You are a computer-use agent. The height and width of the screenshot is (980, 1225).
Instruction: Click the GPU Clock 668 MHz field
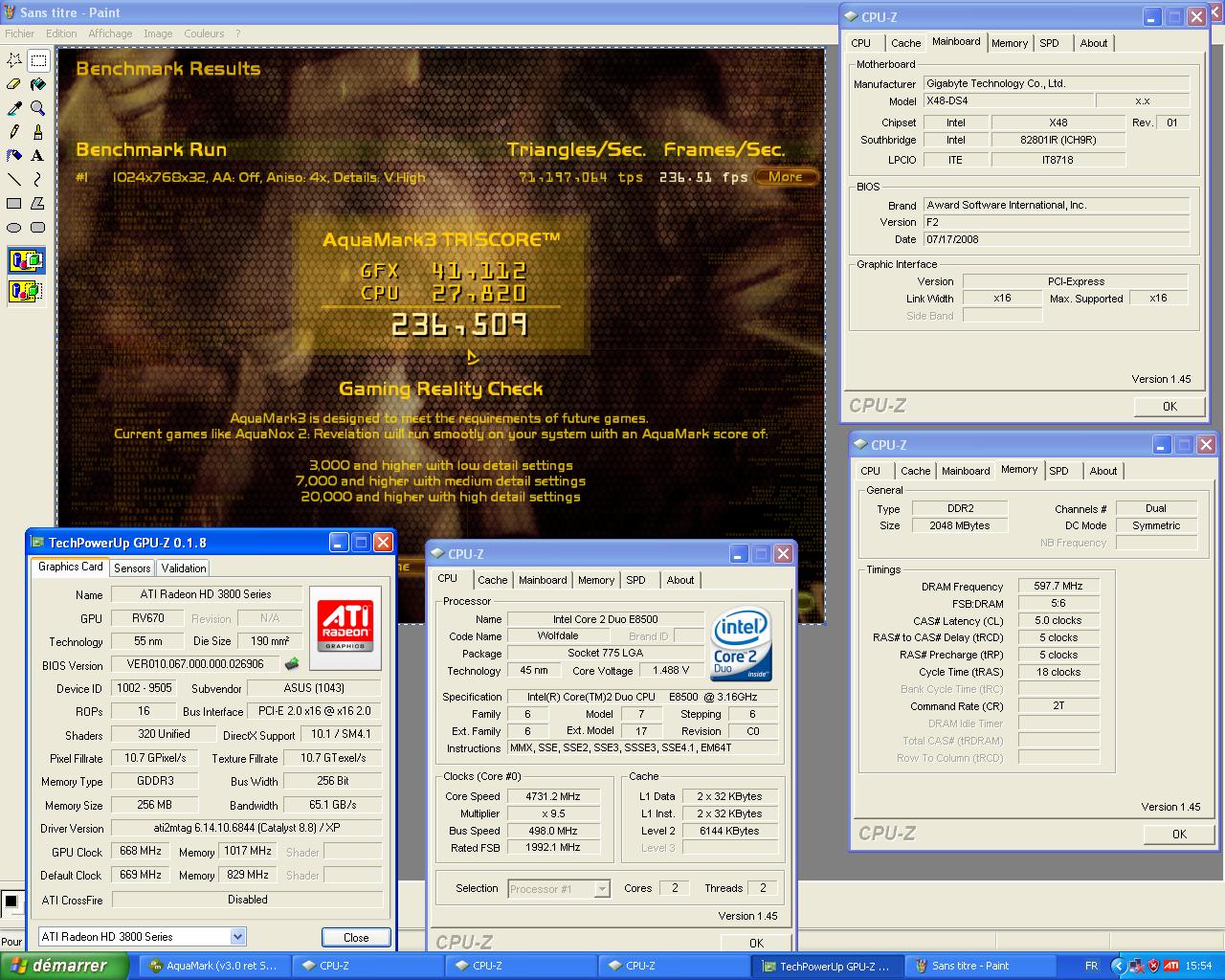tap(141, 851)
